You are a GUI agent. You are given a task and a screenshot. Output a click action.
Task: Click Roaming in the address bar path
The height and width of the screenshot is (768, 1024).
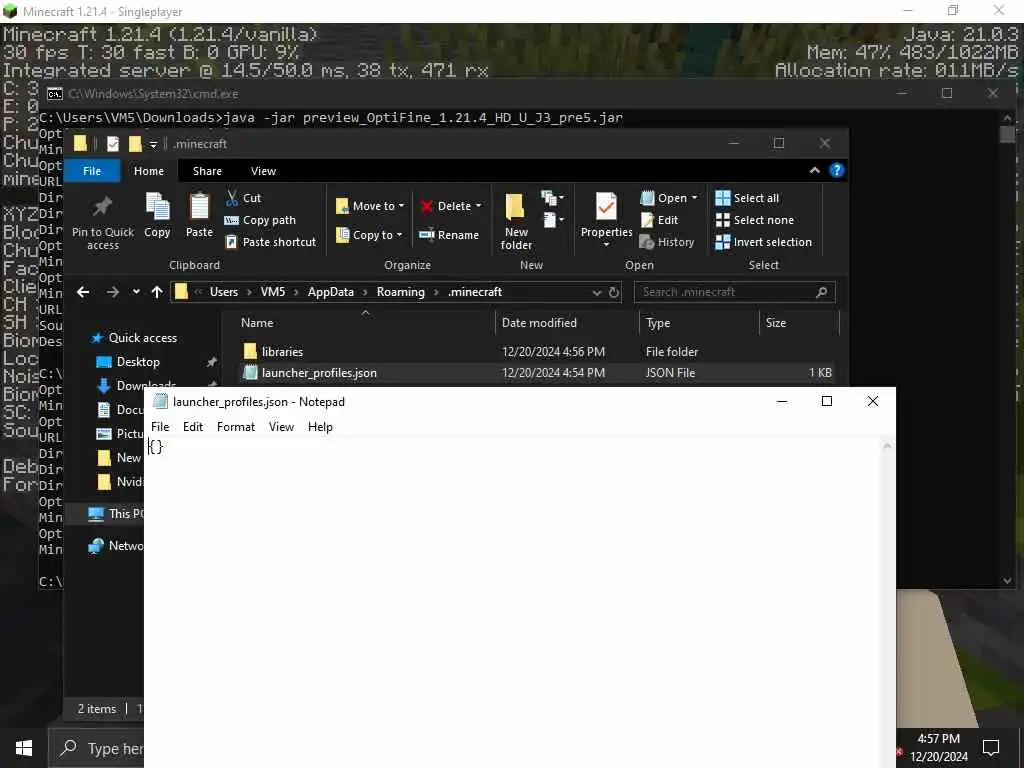coord(400,292)
